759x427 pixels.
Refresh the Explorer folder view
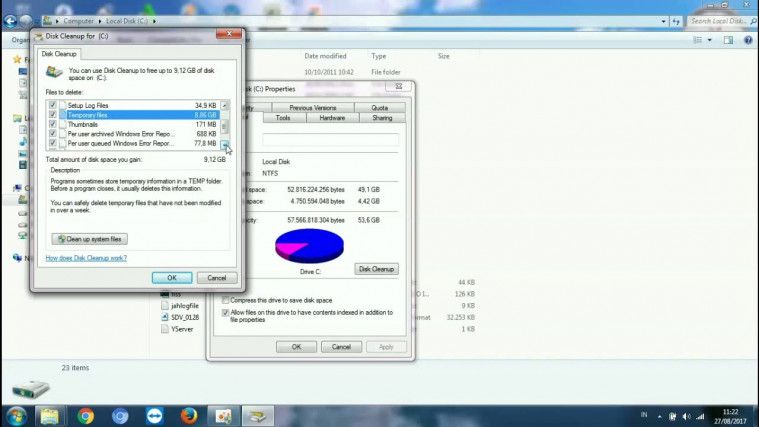pyautogui.click(x=676, y=21)
